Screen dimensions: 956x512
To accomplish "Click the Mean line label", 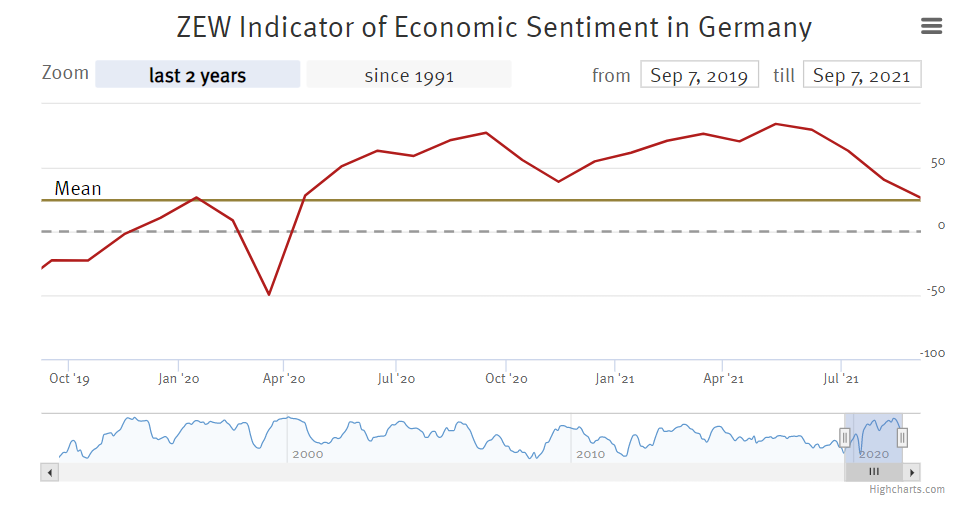I will (78, 189).
